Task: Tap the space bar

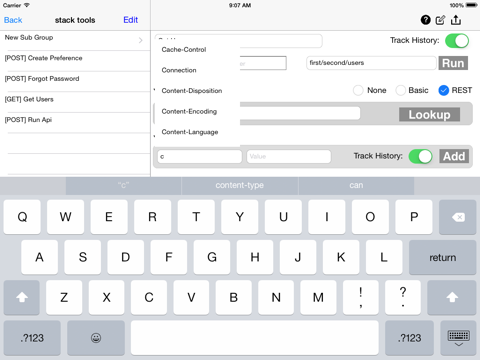Action: pyautogui.click(x=255, y=338)
